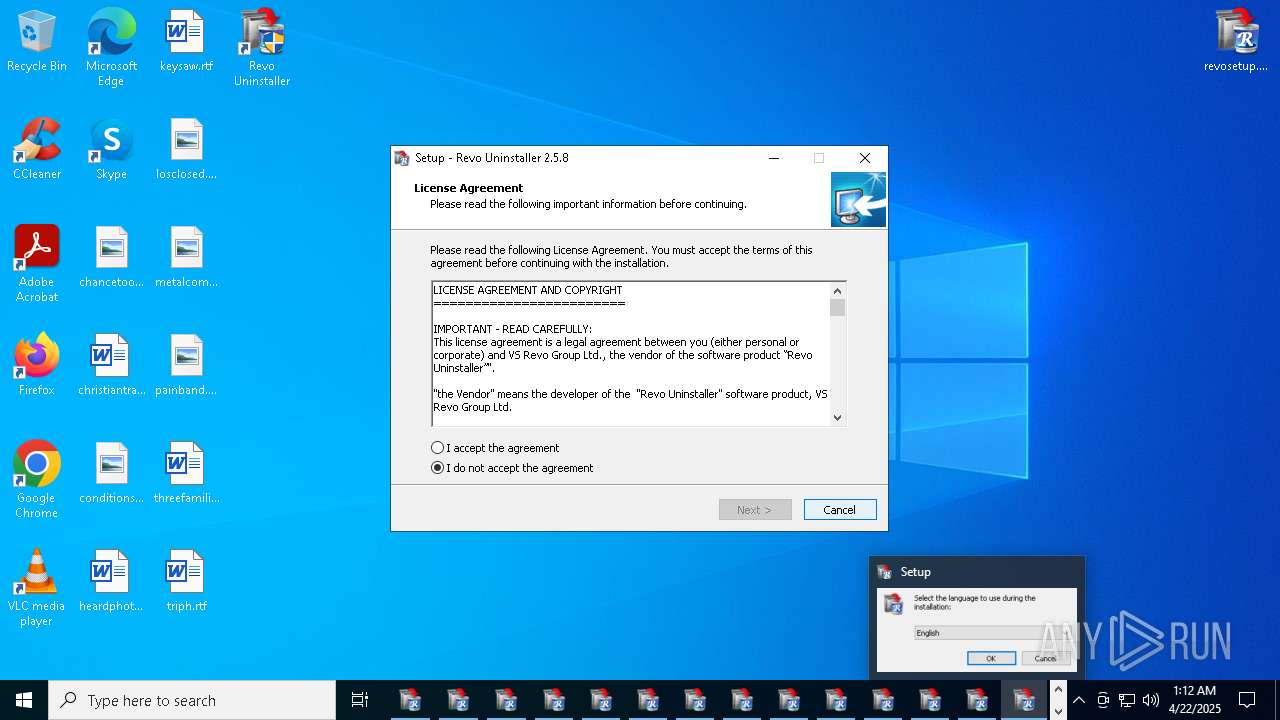Viewport: 1280px width, 720px height.
Task: Click the taskbar buttons scroll-down arrow
Action: pyautogui.click(x=1058, y=710)
